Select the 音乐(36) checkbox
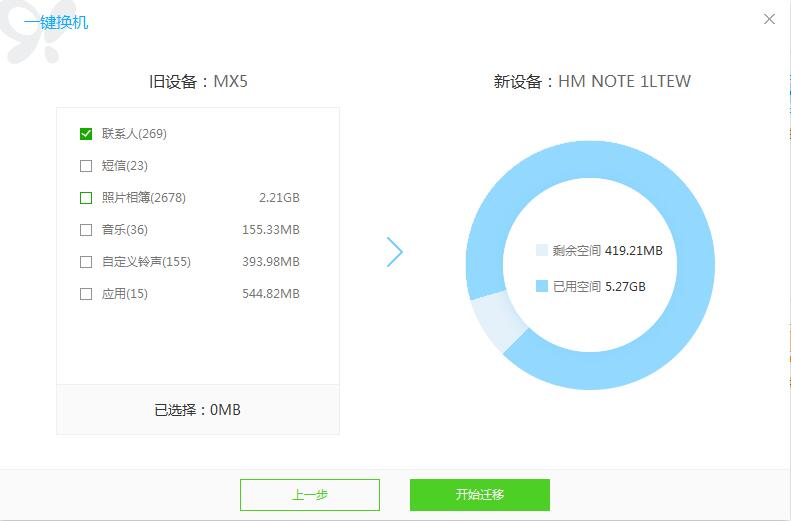Viewport: 791px width, 521px height. click(x=86, y=230)
